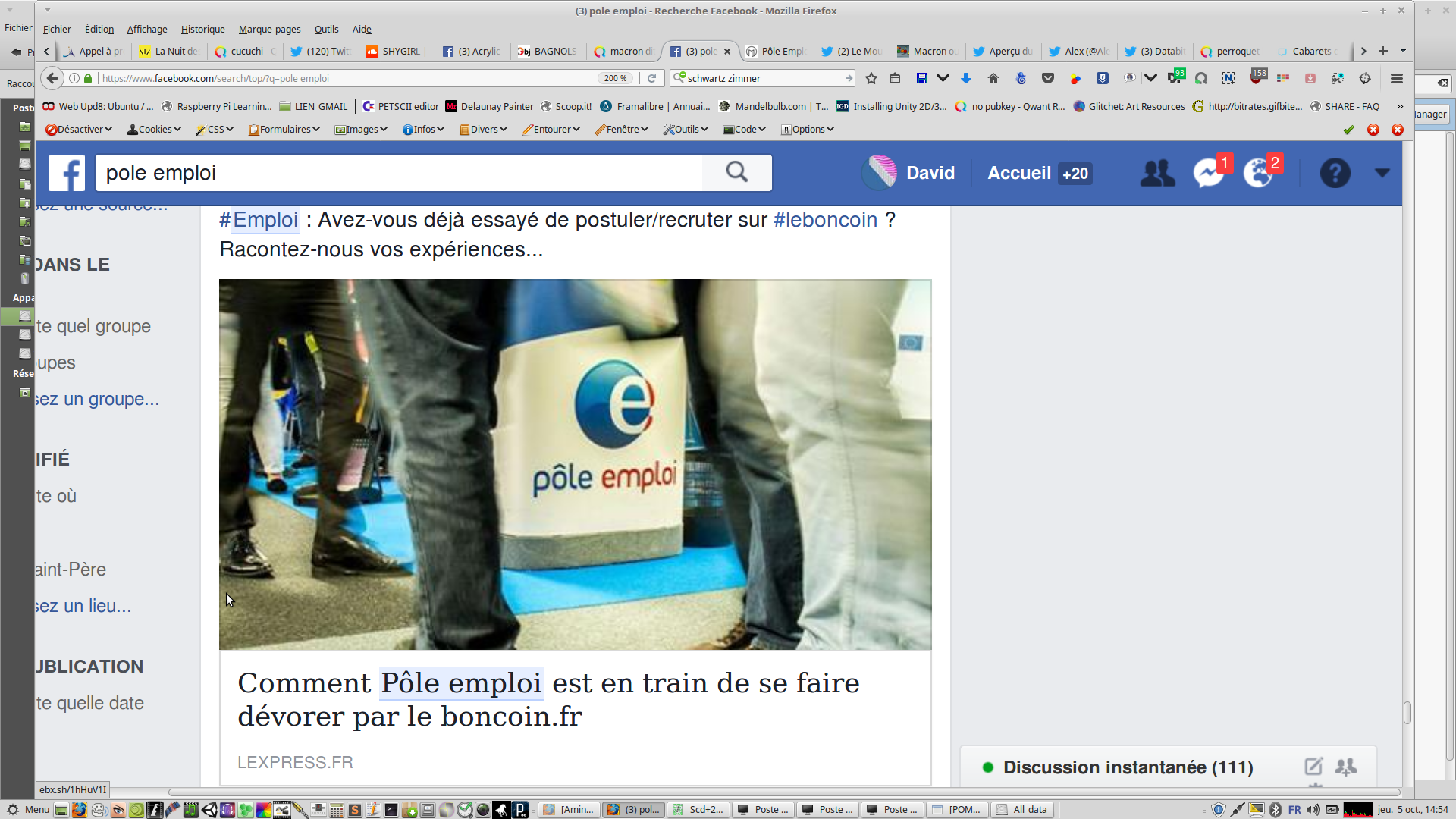Expand the Cookies toolbar dropdown

pyautogui.click(x=155, y=130)
